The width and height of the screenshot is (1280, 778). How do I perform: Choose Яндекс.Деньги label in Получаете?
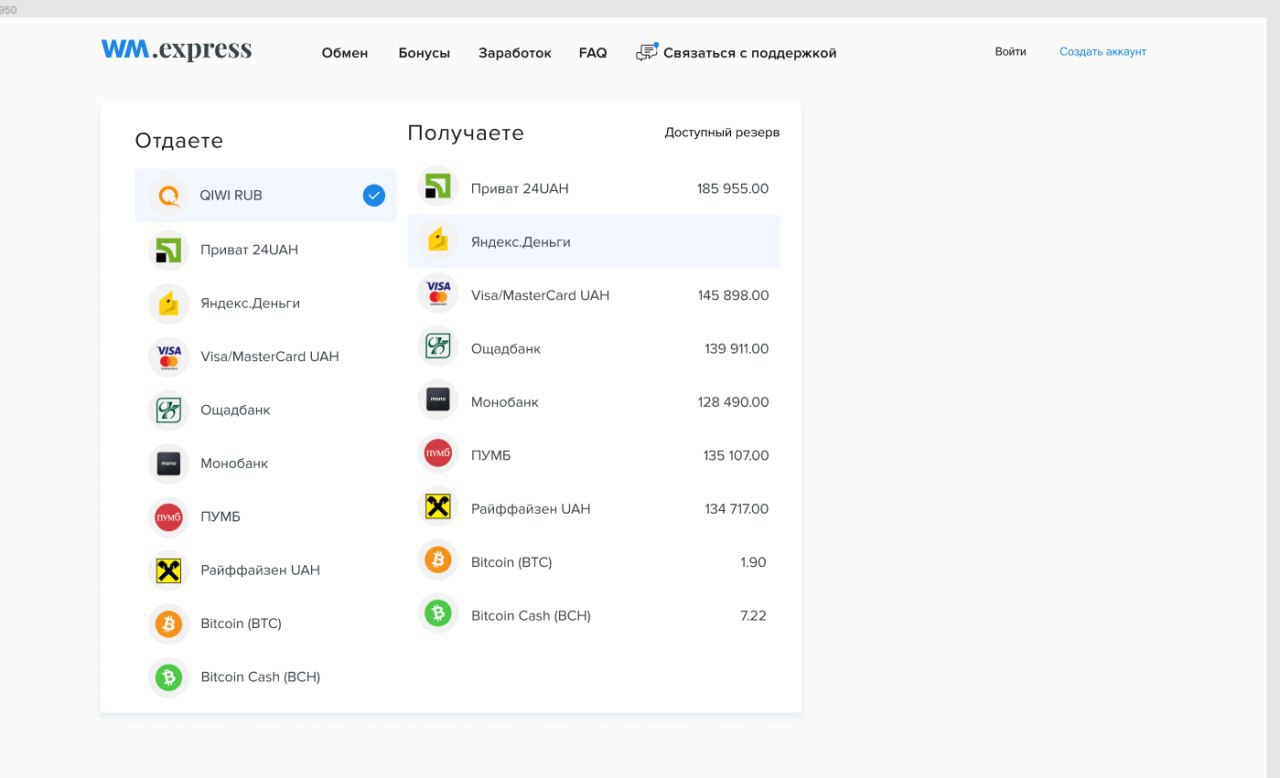coord(521,242)
